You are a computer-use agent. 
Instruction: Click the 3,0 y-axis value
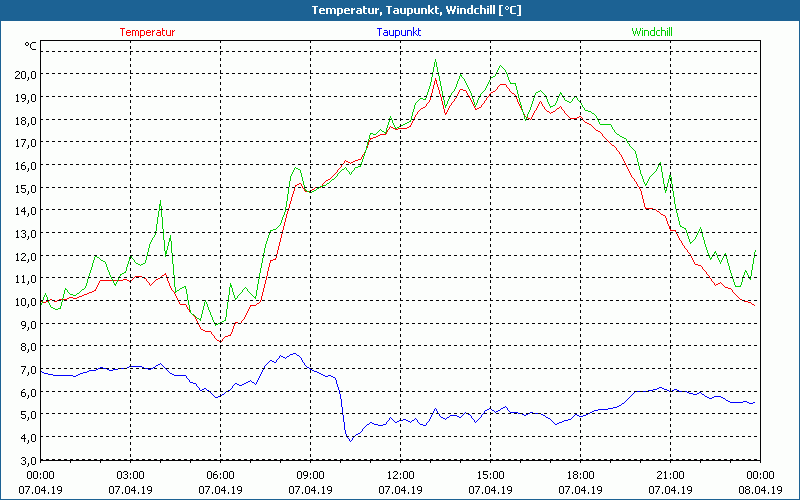click(28, 461)
